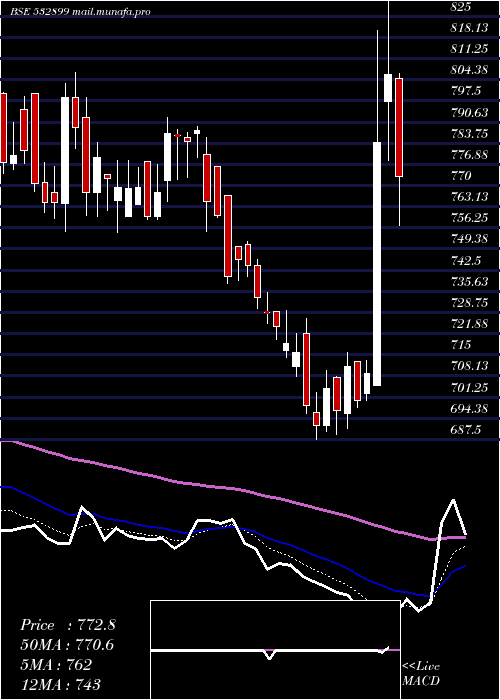
Task: Select the 770 price axis label
Action: [461, 176]
